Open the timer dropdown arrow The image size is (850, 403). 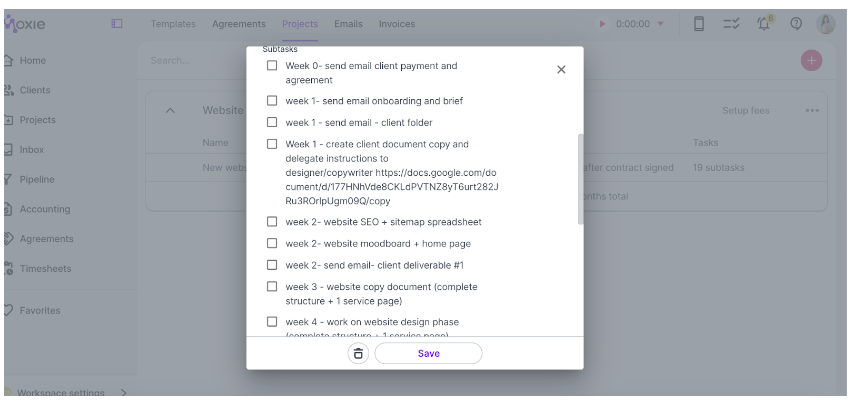pyautogui.click(x=660, y=24)
